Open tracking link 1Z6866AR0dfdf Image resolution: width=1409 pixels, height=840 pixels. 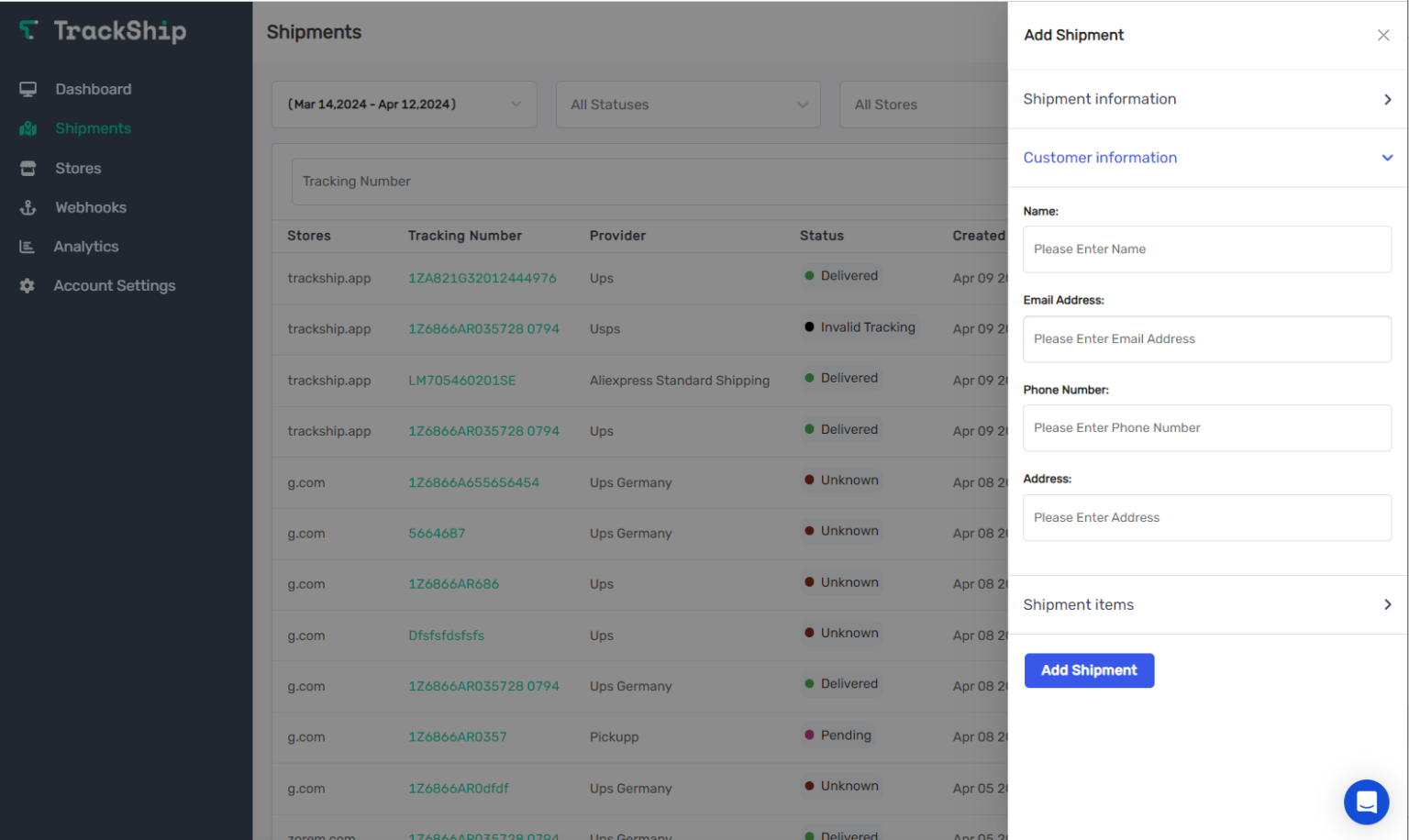pos(459,788)
